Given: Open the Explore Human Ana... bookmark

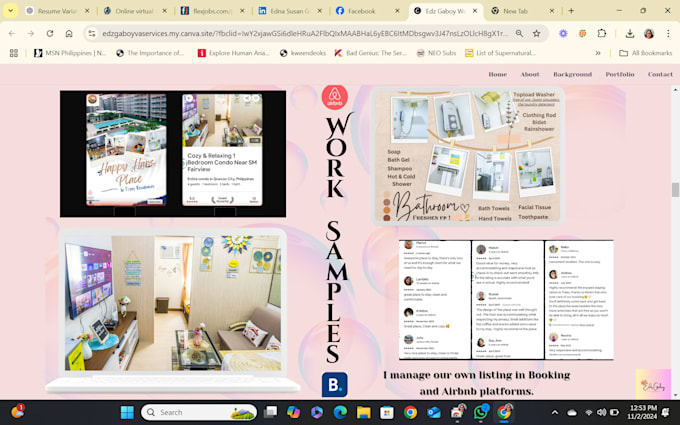Looking at the screenshot, I should click(x=233, y=53).
